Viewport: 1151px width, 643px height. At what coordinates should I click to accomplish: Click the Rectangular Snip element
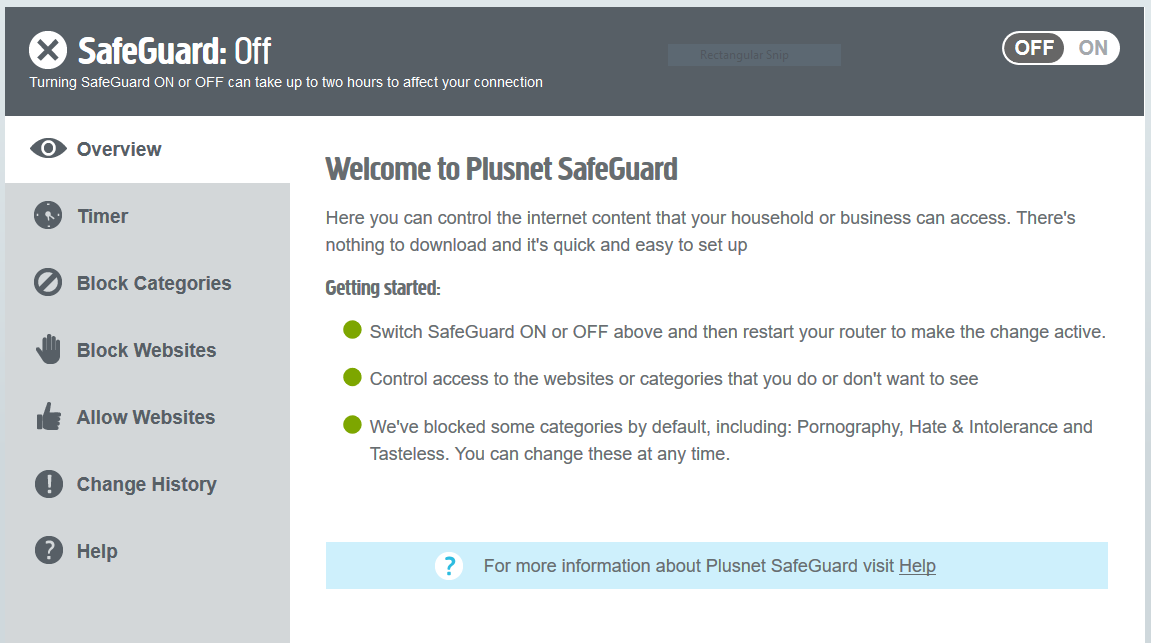[754, 54]
